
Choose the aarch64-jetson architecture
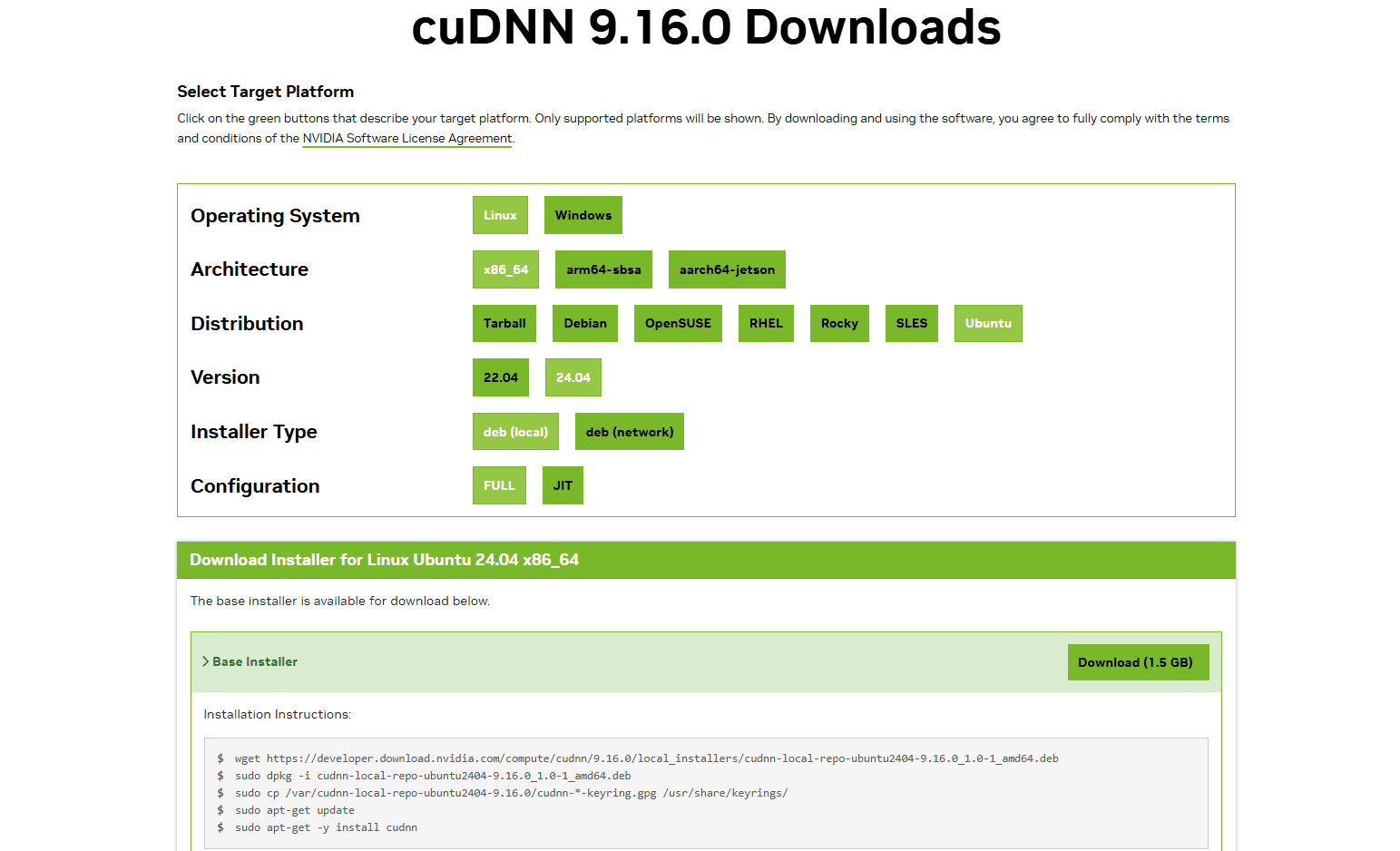[x=727, y=269]
